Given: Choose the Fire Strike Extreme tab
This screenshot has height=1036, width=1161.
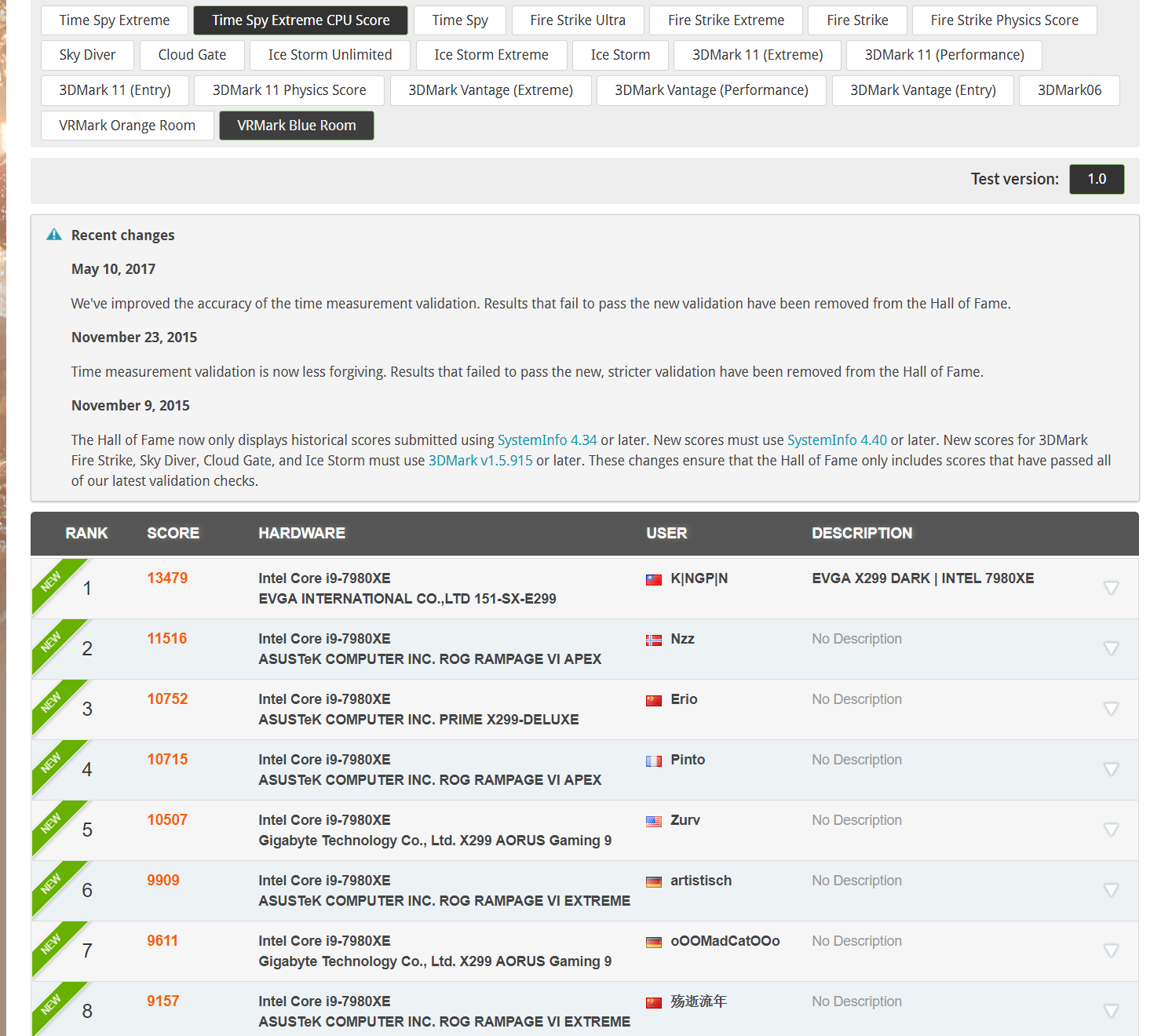Looking at the screenshot, I should pos(726,20).
